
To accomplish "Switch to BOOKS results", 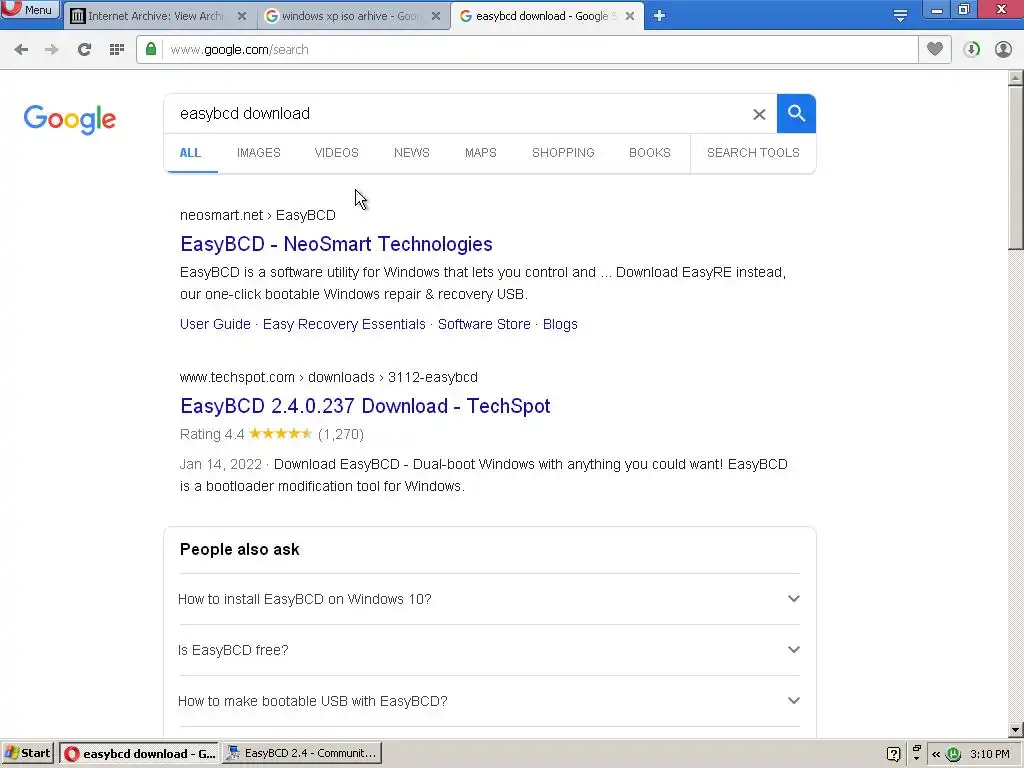I will (x=650, y=153).
